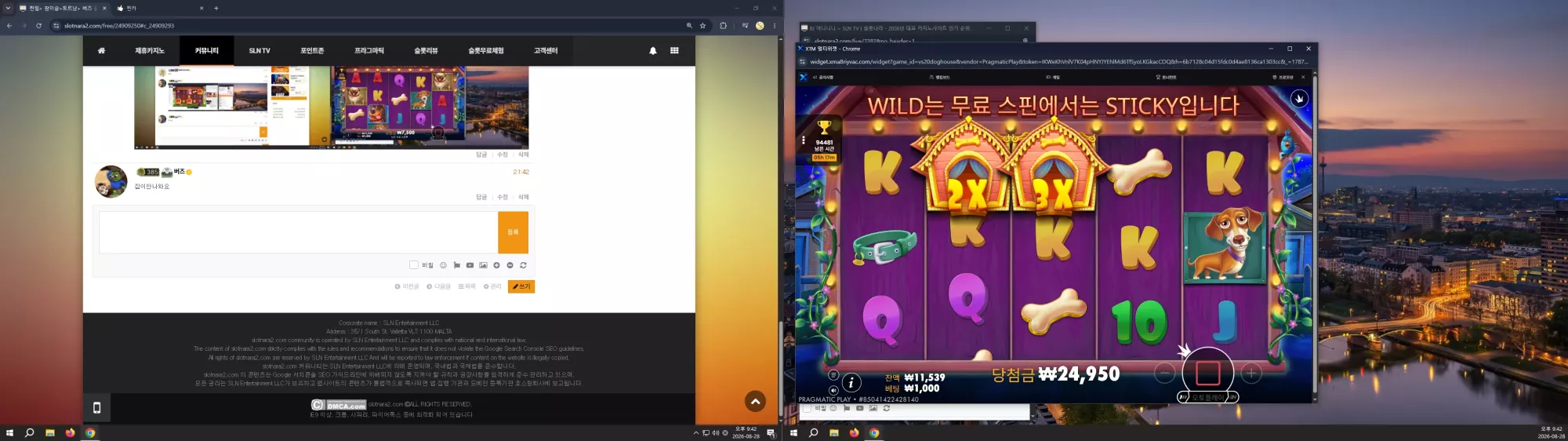Switch to mobile view phone icon
Screen dimensions: 1568x441
tap(96, 408)
